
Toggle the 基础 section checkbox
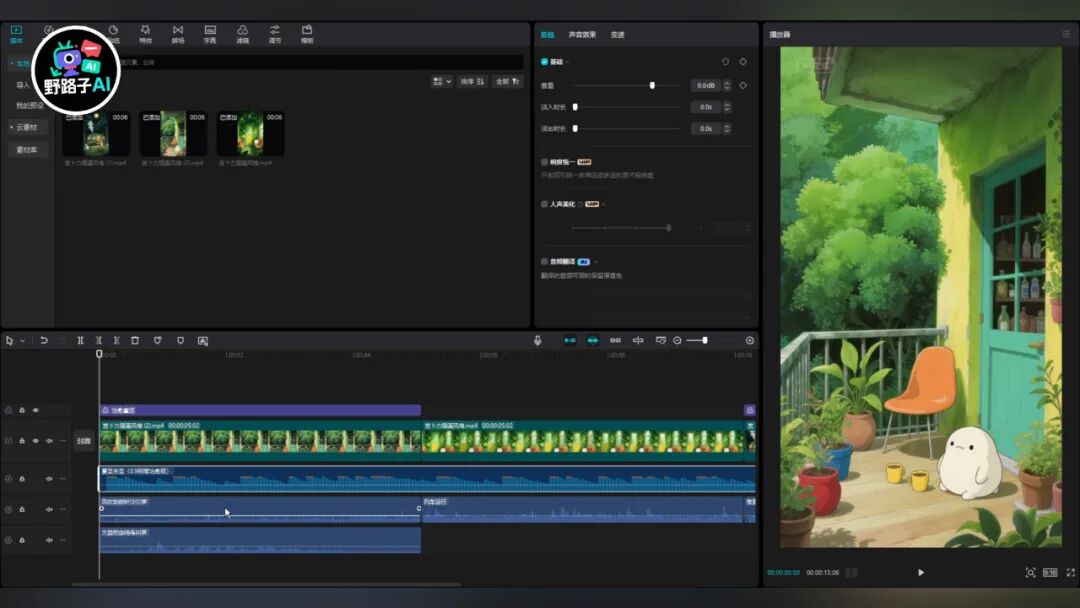544,61
